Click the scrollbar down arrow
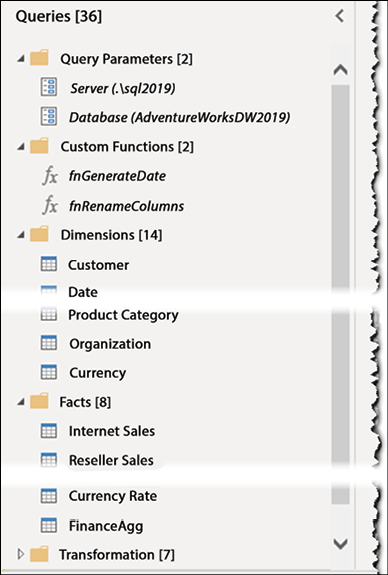This screenshot has width=388, height=575. tap(341, 543)
